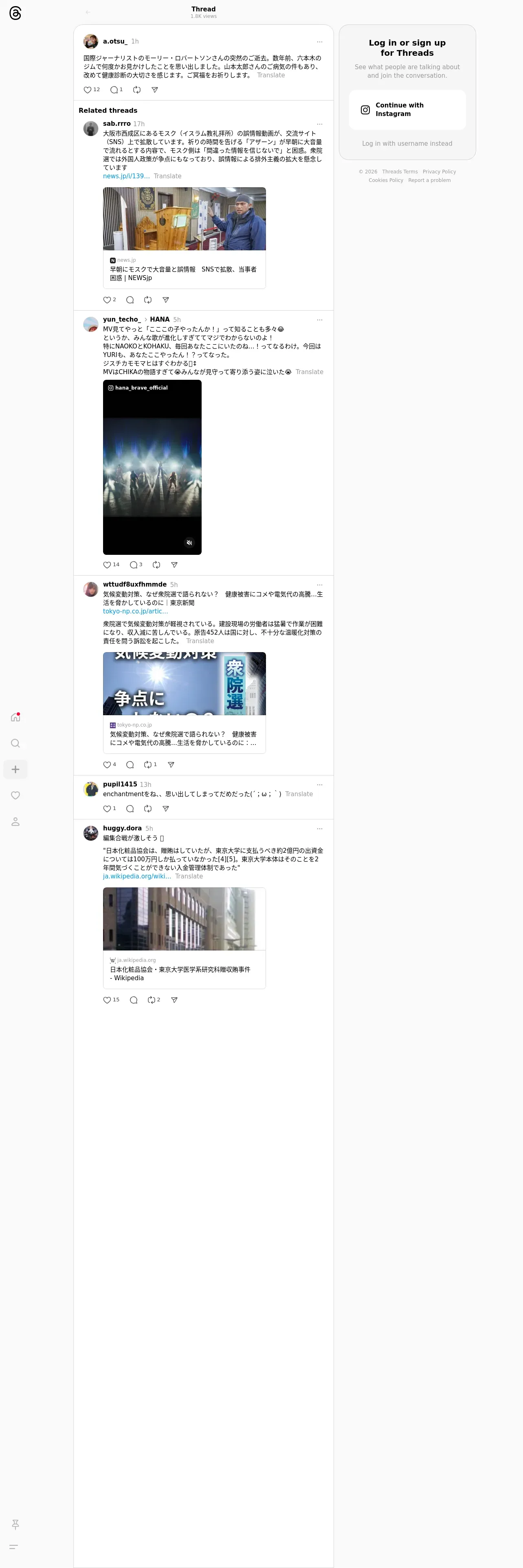Open Activity heart icon in sidebar
Screen dimensions: 523x1568
coord(15,795)
